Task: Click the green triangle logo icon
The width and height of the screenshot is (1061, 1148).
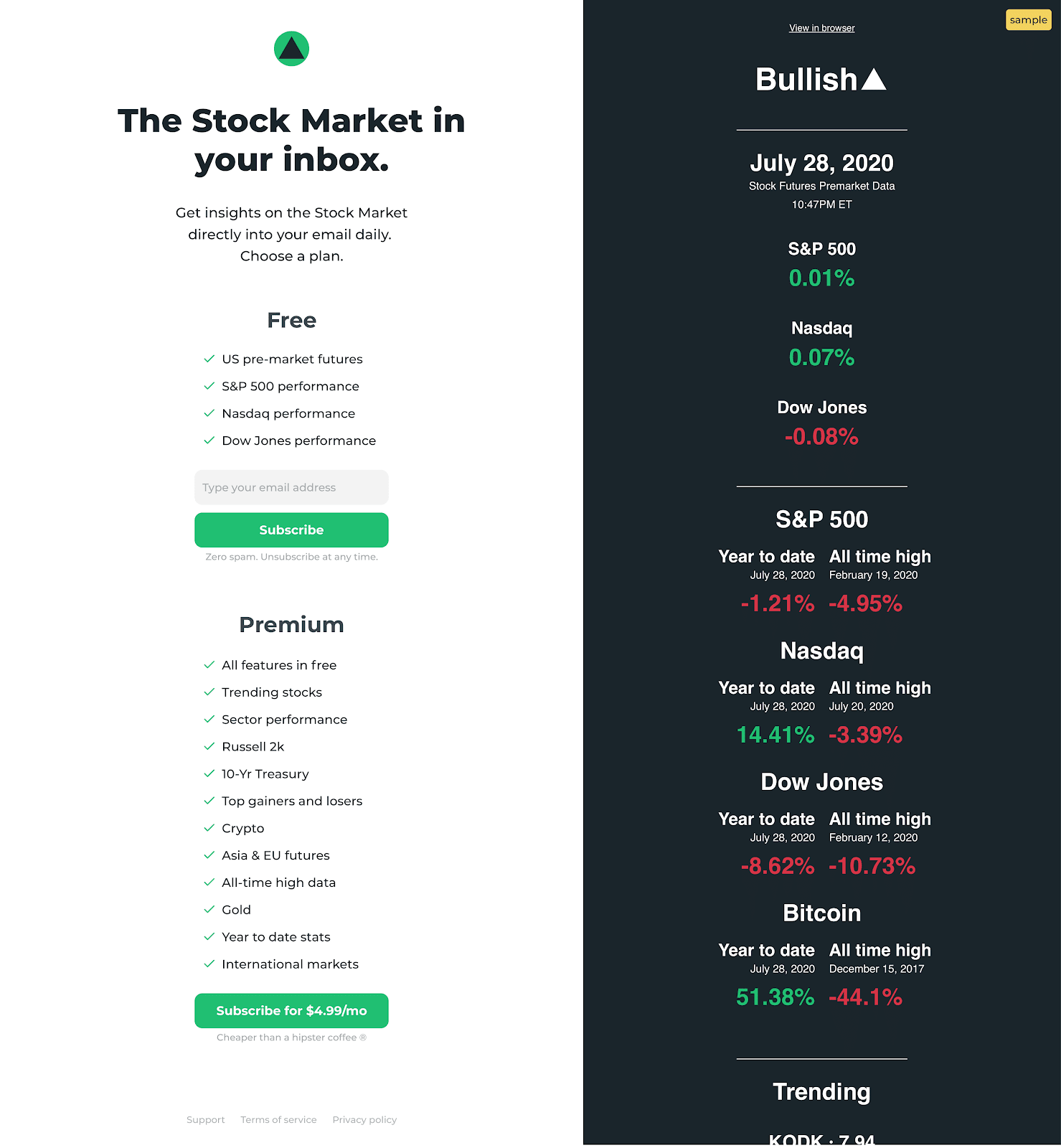Action: pyautogui.click(x=291, y=49)
